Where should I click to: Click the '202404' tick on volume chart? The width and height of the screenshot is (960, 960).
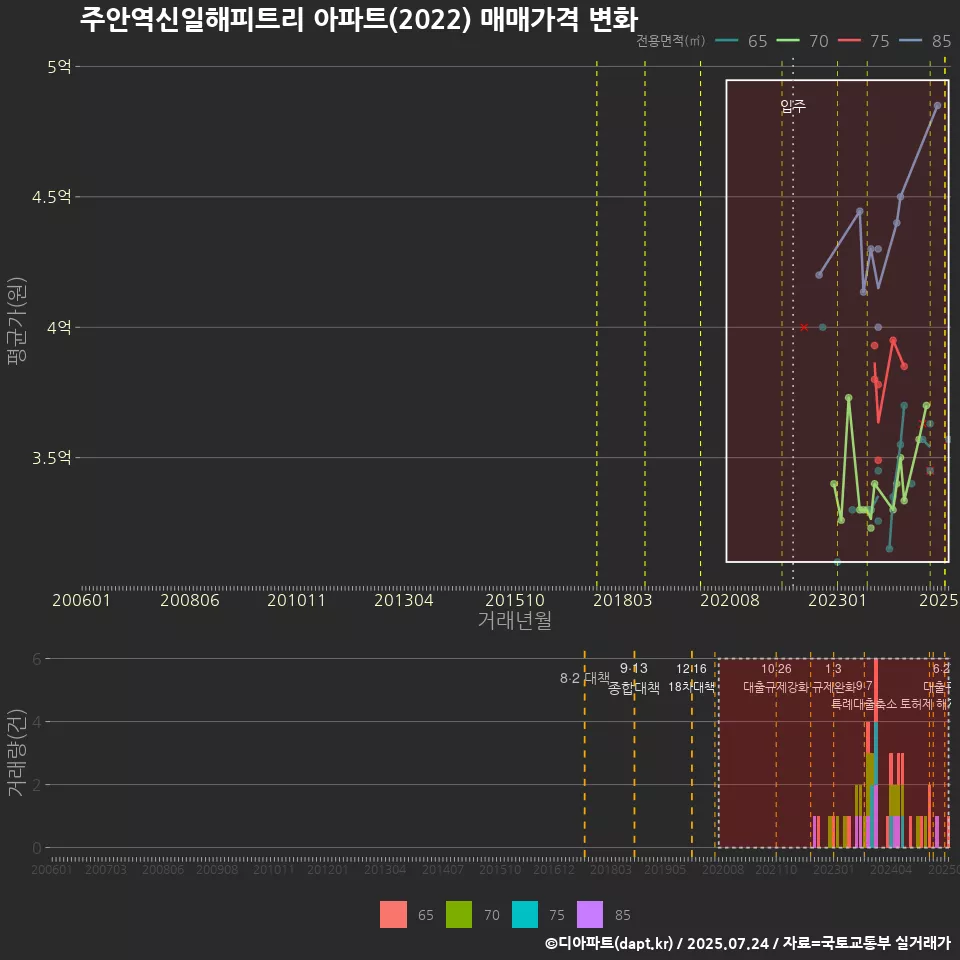(x=891, y=869)
